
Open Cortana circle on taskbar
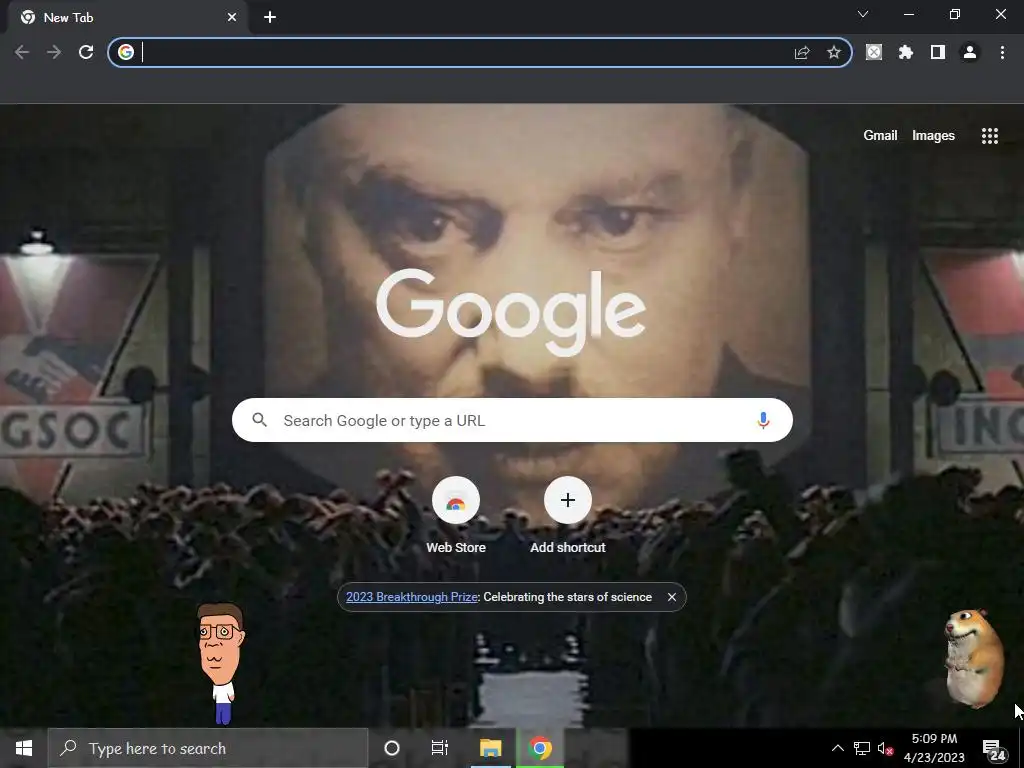[x=392, y=748]
